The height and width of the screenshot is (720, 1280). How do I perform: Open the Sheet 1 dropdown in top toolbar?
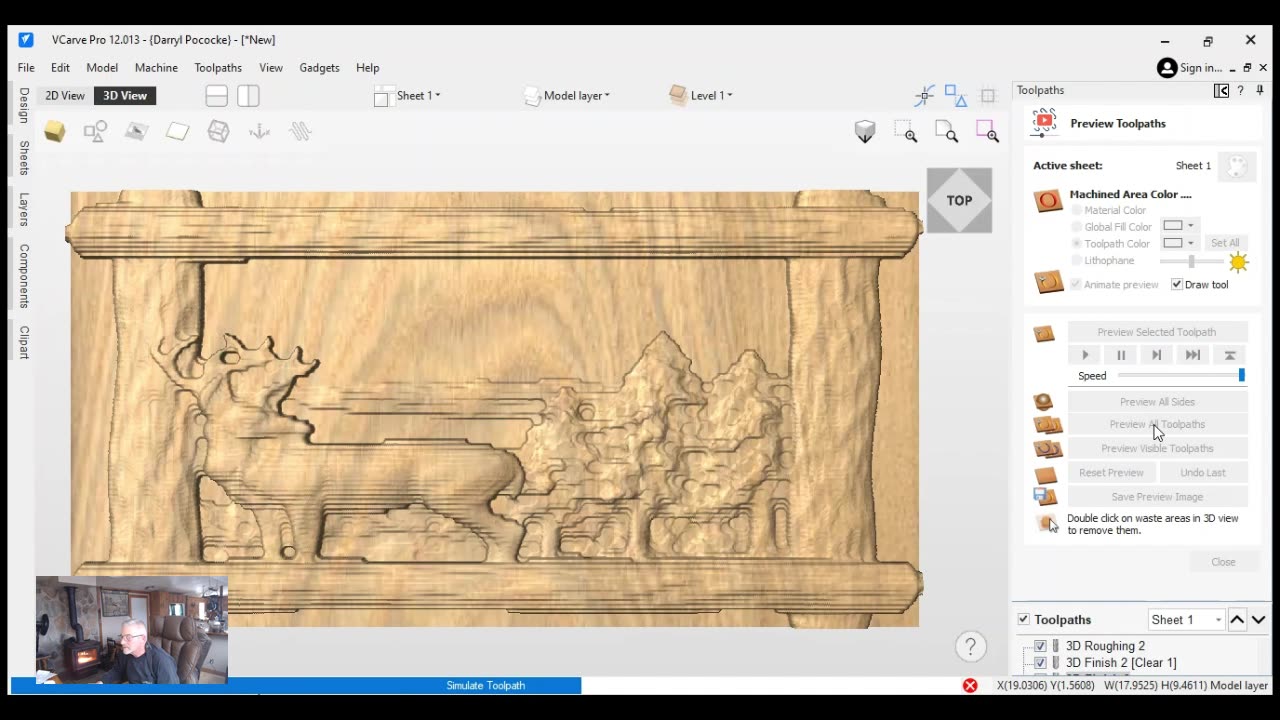click(x=407, y=96)
